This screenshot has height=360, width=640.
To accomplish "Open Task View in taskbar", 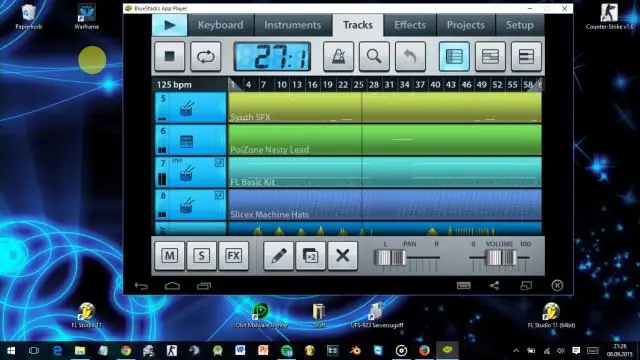I will click(x=34, y=351).
